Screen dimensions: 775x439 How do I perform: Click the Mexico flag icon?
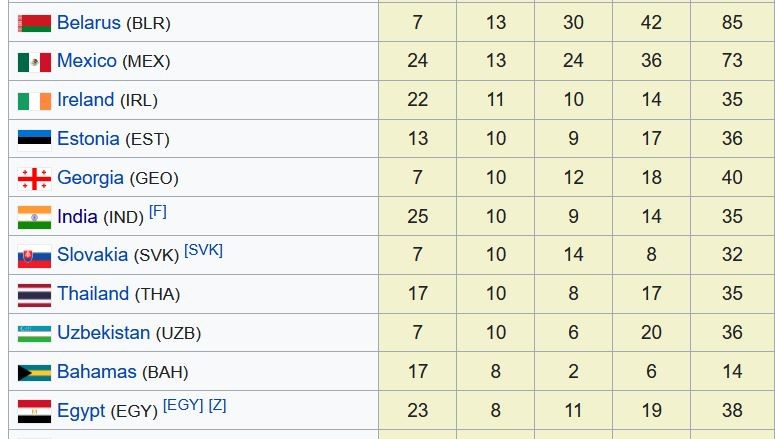(34, 62)
